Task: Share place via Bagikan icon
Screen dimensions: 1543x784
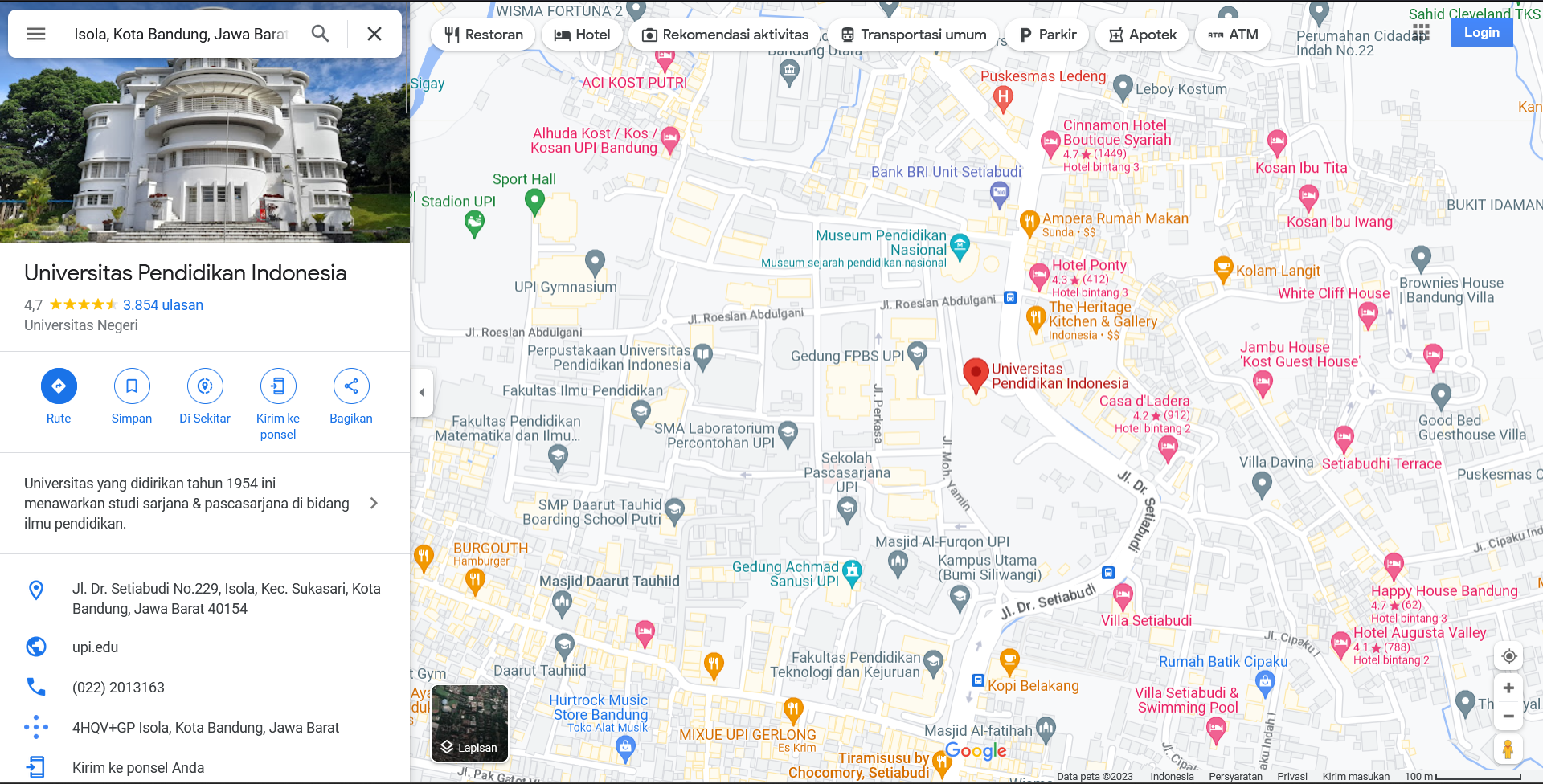Action: pyautogui.click(x=351, y=386)
